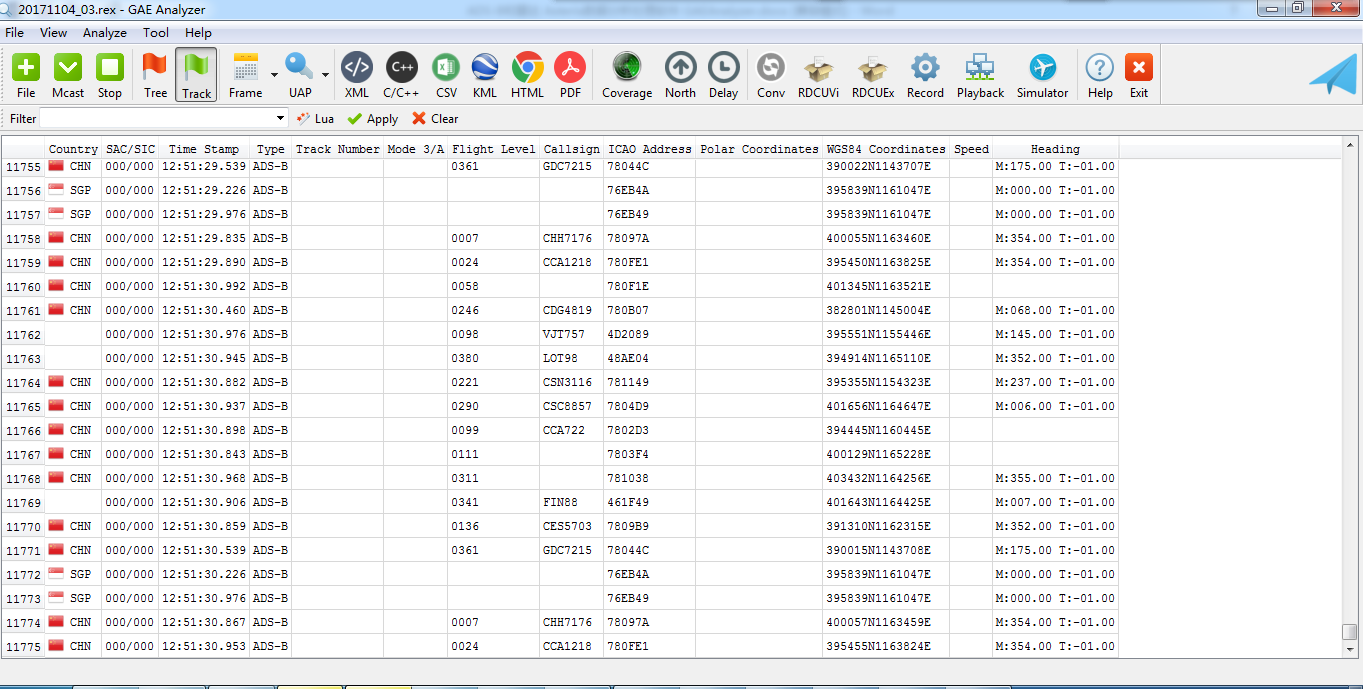Click ICAO address 461F49
Image resolution: width=1363 pixels, height=689 pixels.
650,502
